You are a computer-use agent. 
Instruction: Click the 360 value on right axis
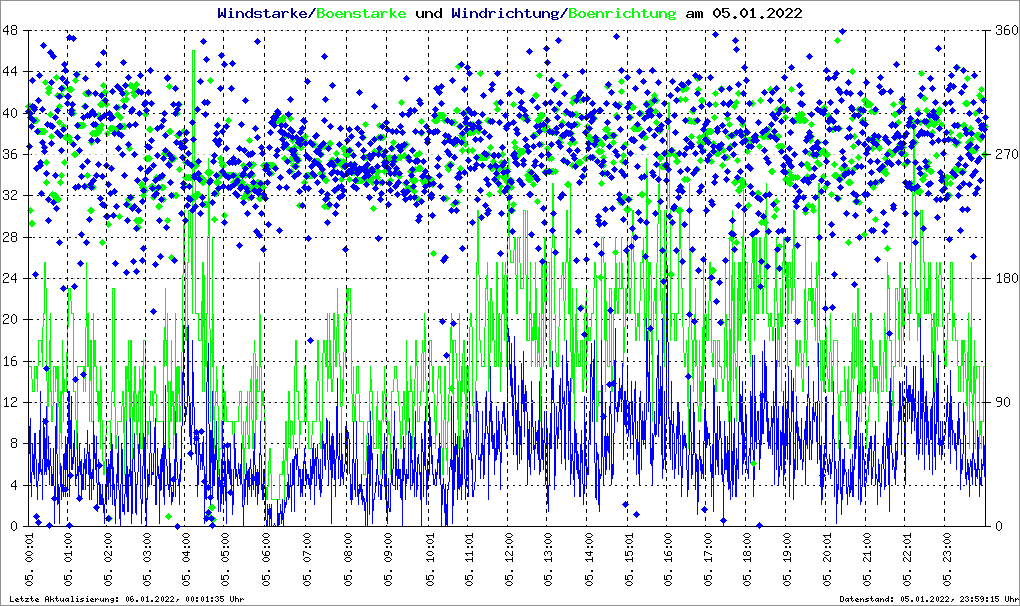point(1003,30)
